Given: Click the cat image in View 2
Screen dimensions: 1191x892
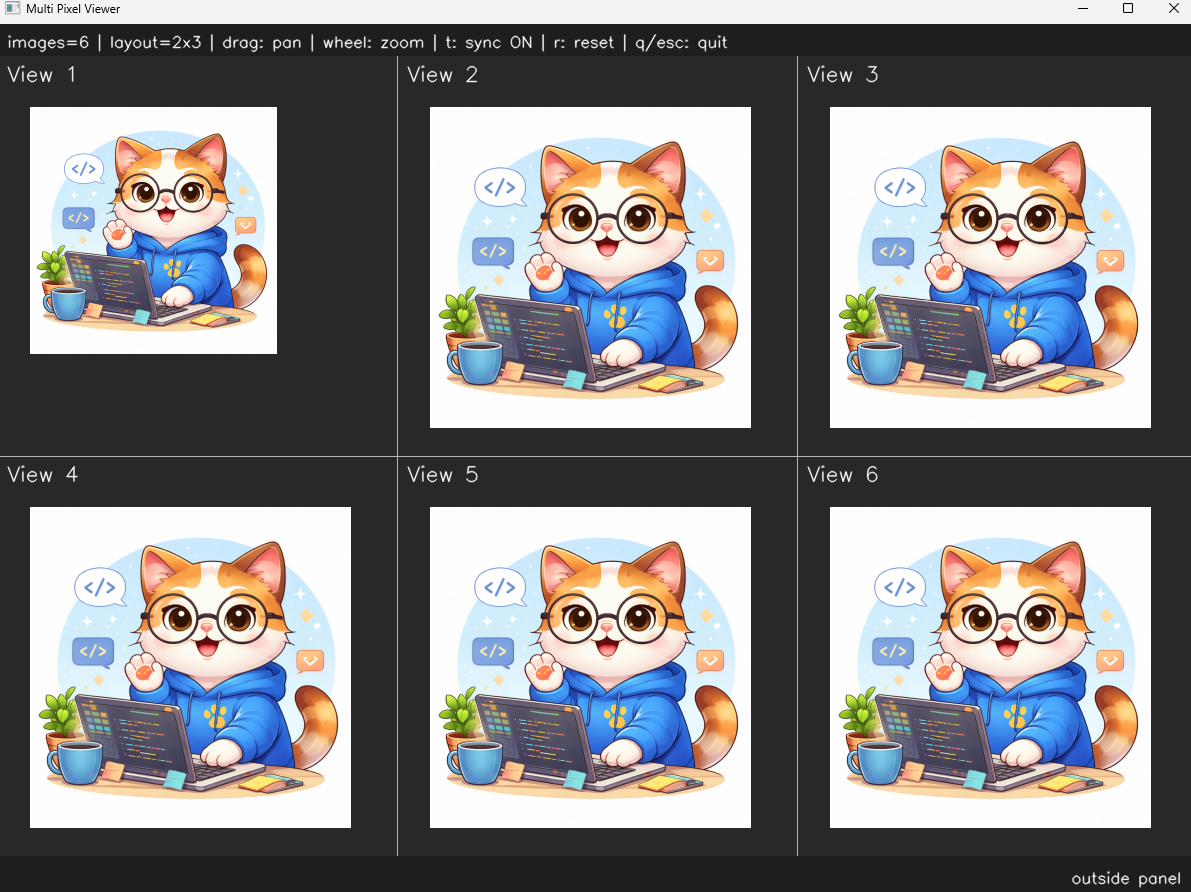Looking at the screenshot, I should click(x=590, y=267).
